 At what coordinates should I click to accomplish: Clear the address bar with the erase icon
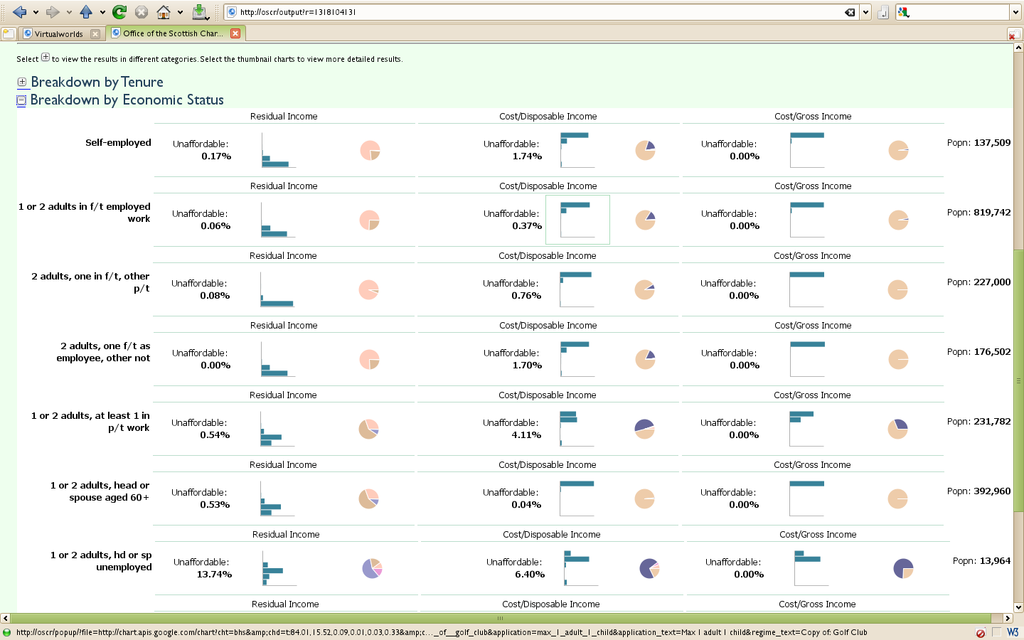point(849,12)
